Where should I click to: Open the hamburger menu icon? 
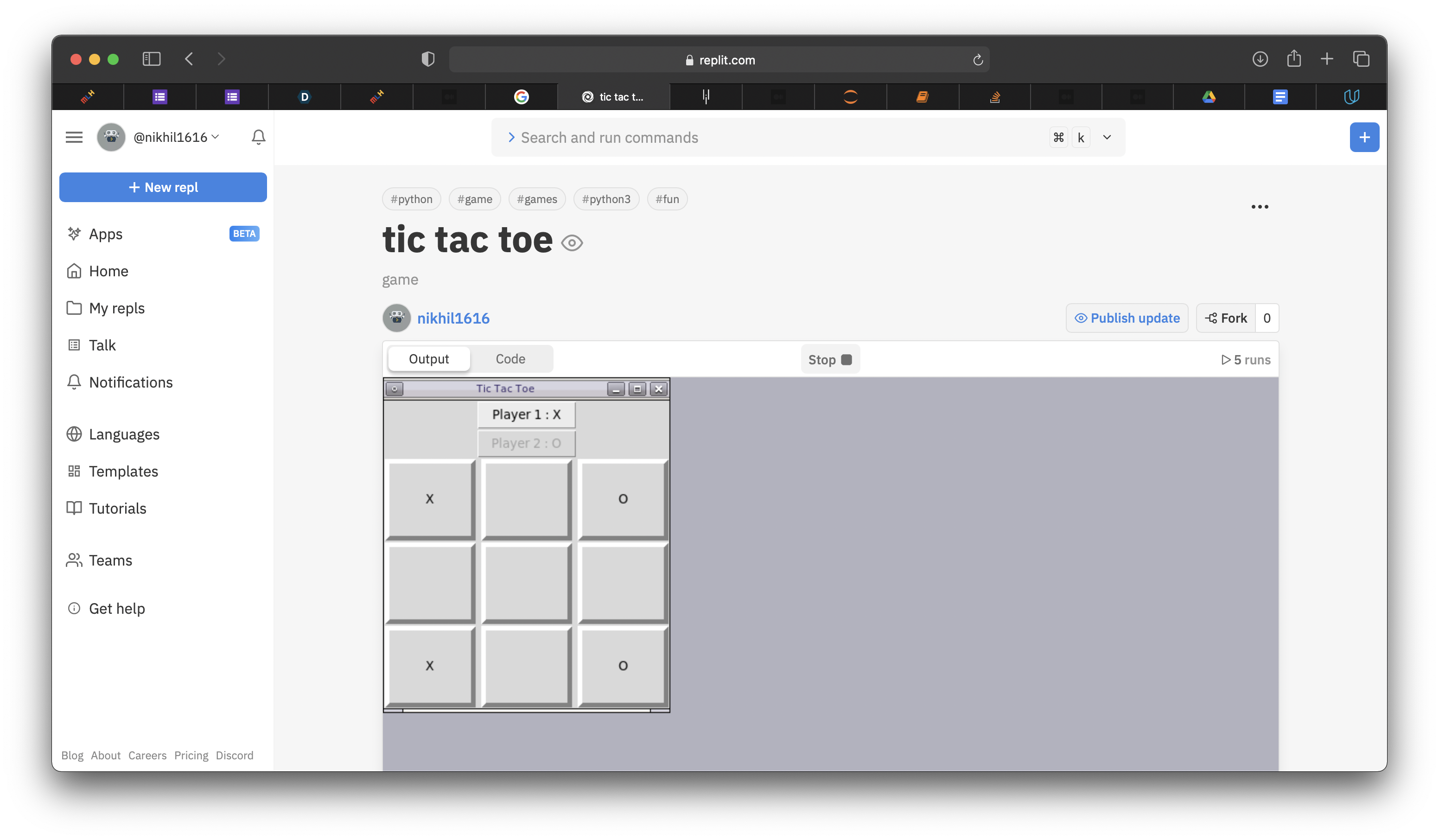pyautogui.click(x=74, y=137)
